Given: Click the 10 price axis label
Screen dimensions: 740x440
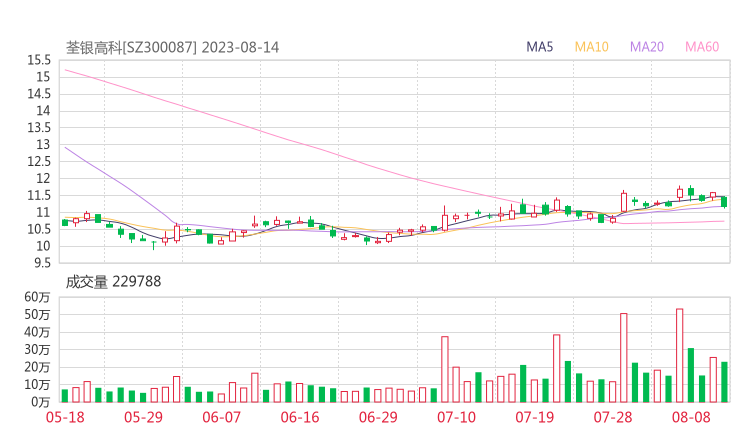Looking at the screenshot, I should (43, 246).
